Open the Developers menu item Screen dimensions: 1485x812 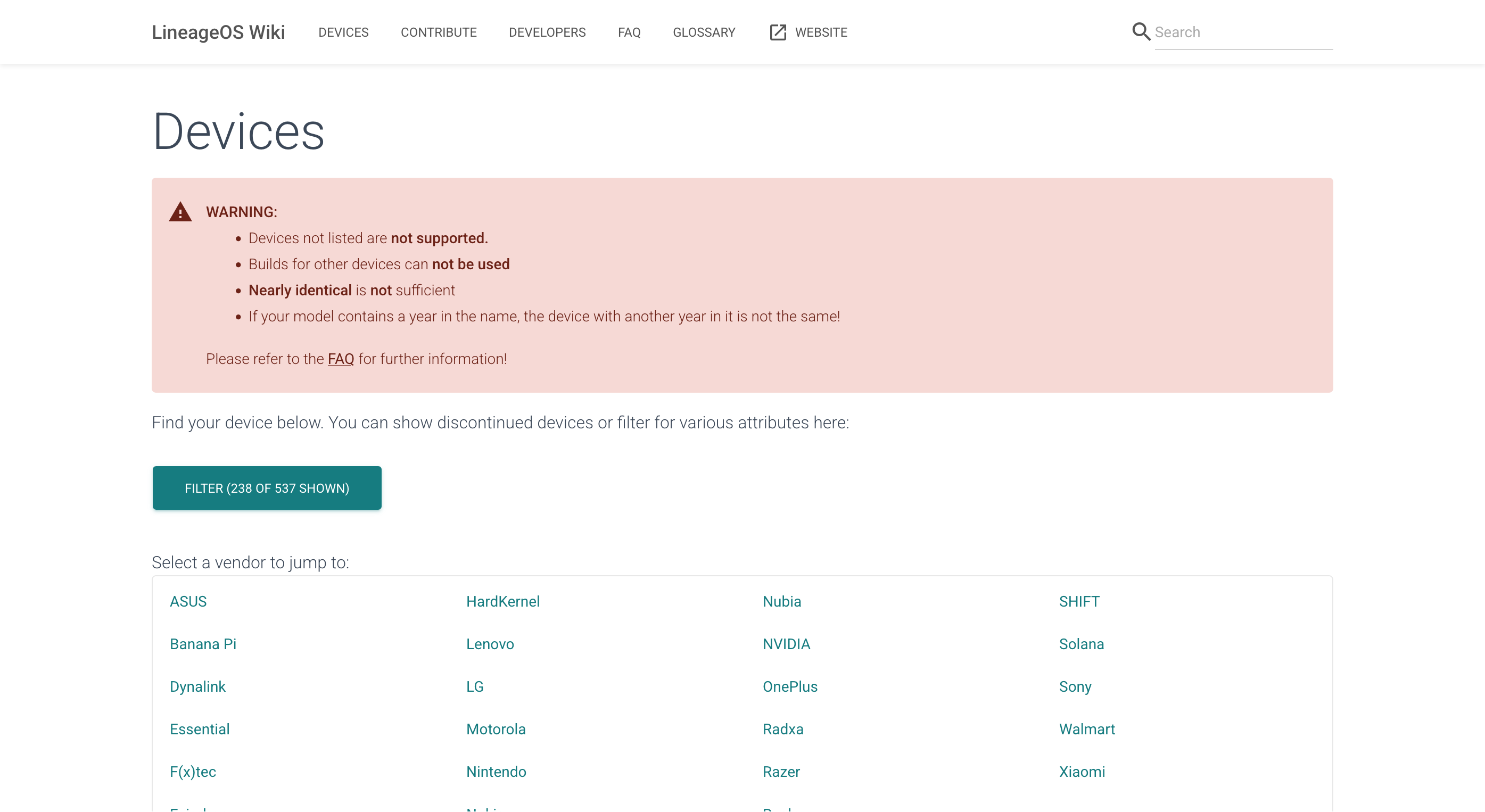click(547, 32)
